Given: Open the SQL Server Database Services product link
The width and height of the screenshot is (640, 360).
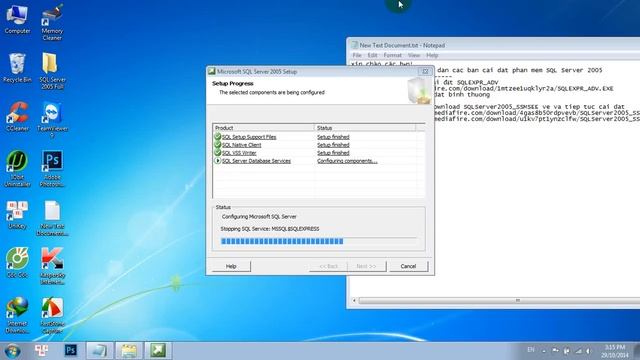Looking at the screenshot, I should point(256,161).
